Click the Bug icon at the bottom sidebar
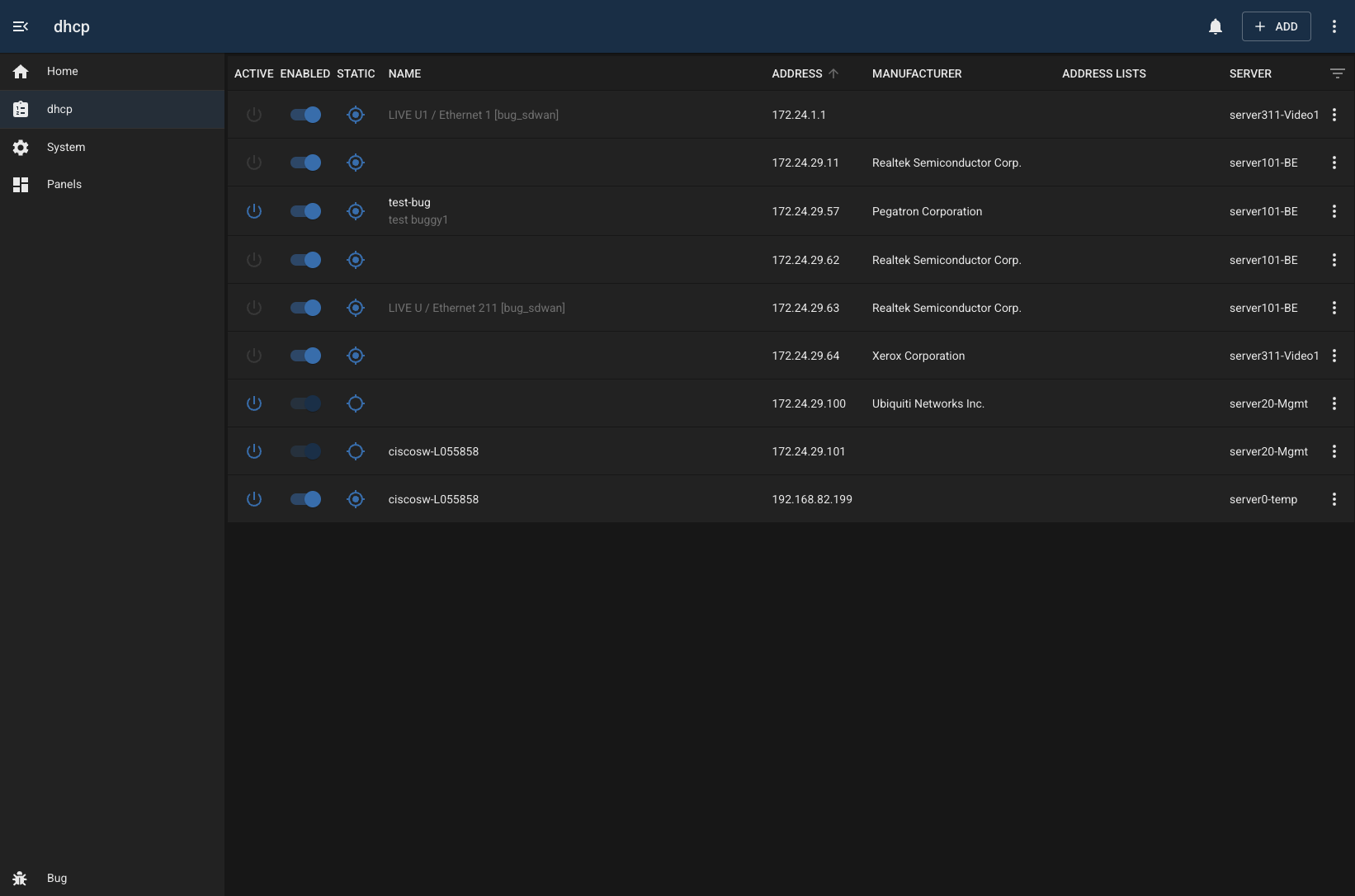The width and height of the screenshot is (1355, 896). click(20, 878)
